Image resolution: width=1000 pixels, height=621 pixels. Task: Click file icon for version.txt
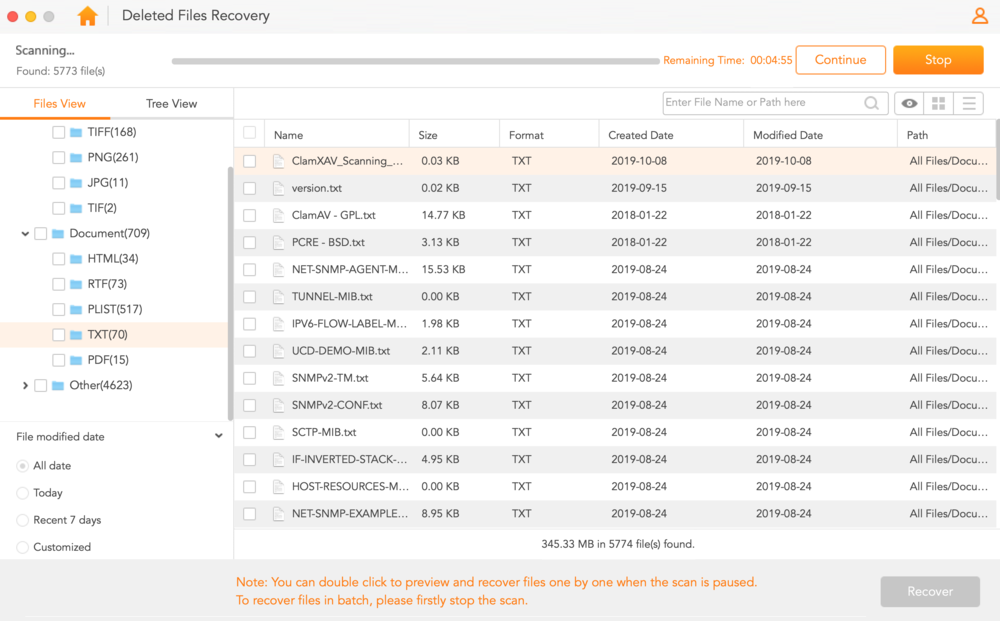(278, 188)
